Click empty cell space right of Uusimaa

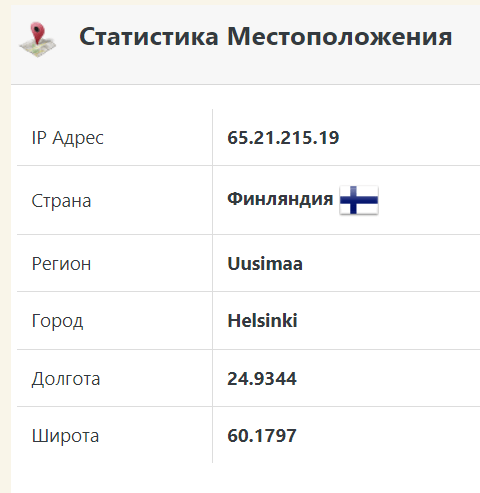393,264
